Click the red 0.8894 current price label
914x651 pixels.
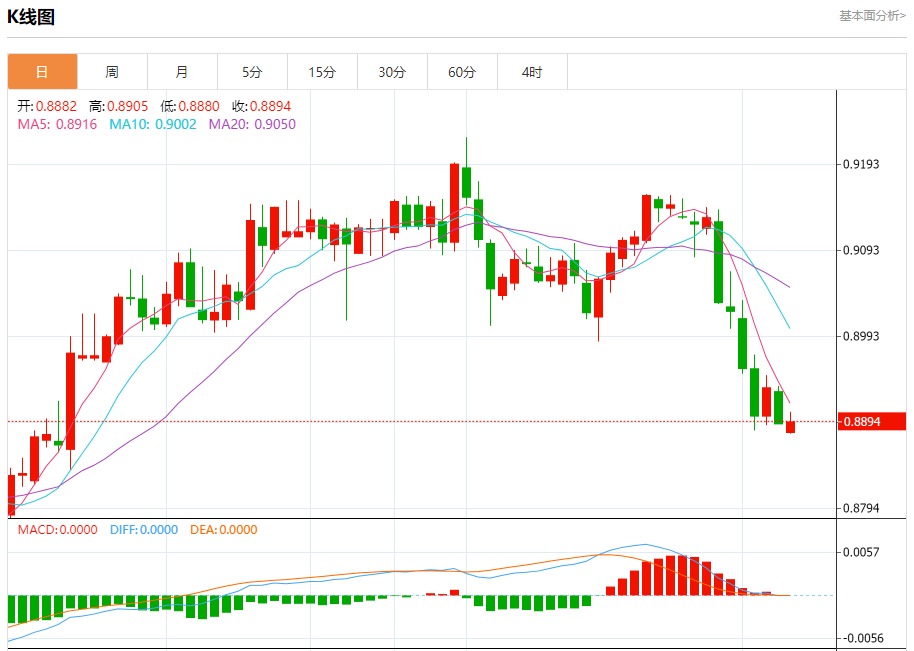pyautogui.click(x=871, y=421)
